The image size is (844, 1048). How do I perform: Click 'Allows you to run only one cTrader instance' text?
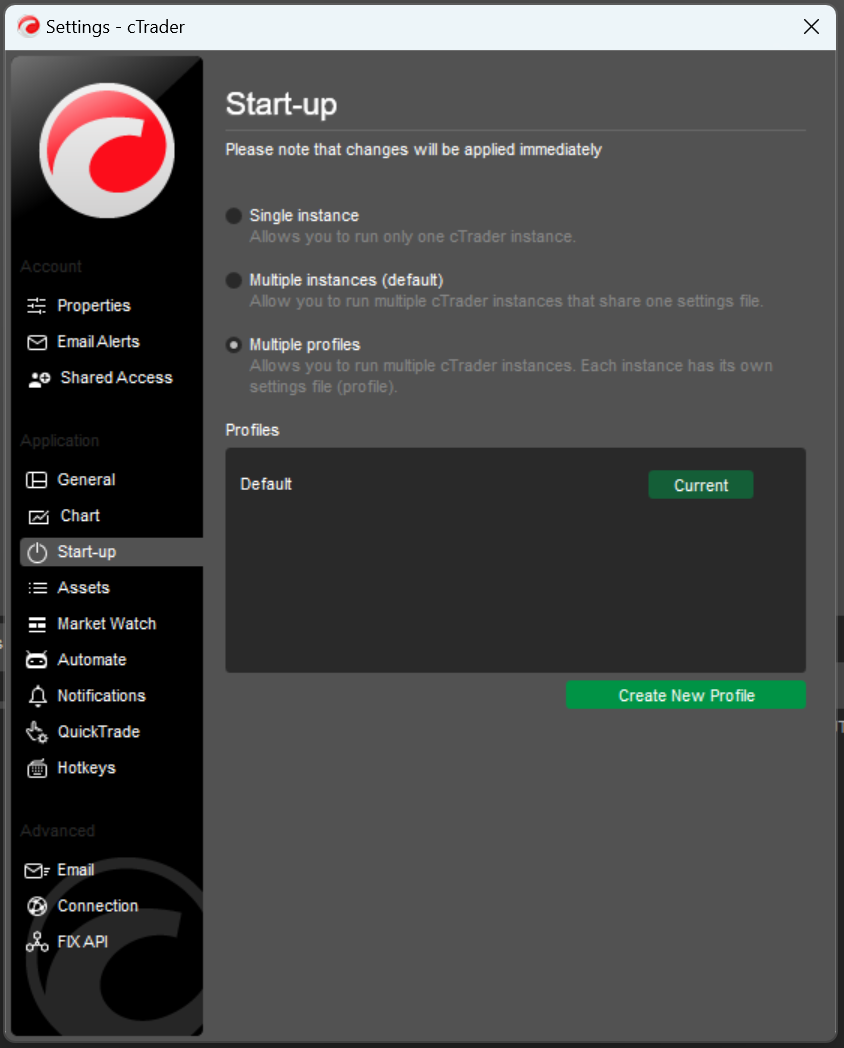[x=412, y=237]
